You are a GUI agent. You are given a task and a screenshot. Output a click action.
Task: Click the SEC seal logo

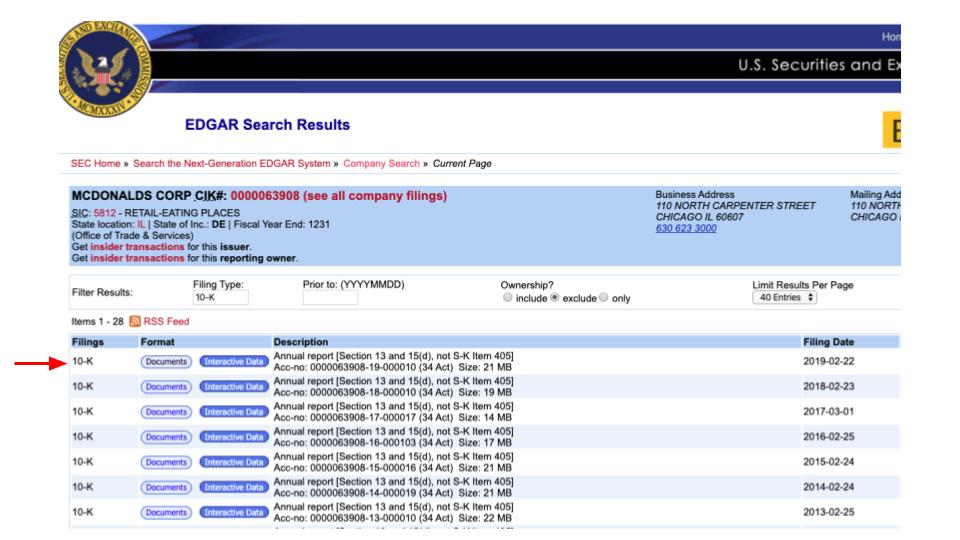click(105, 69)
